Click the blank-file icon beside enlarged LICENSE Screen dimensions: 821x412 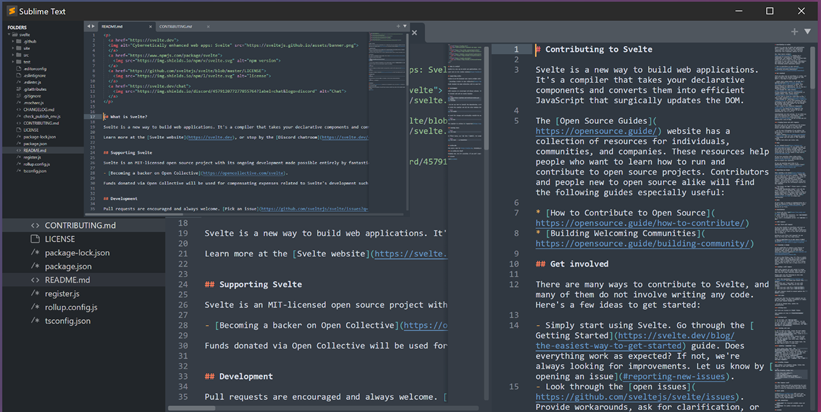[35, 239]
